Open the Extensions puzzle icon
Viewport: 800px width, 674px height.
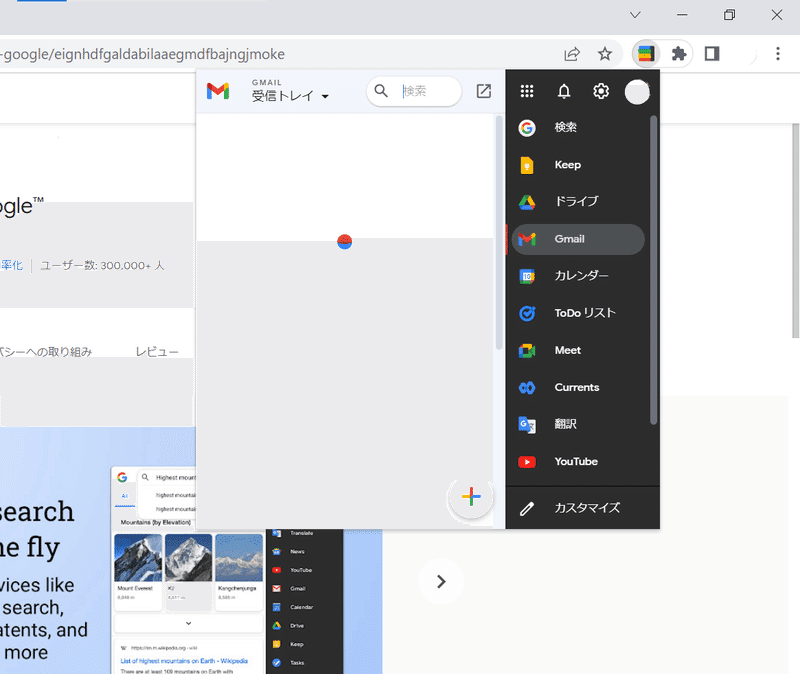pyautogui.click(x=679, y=54)
